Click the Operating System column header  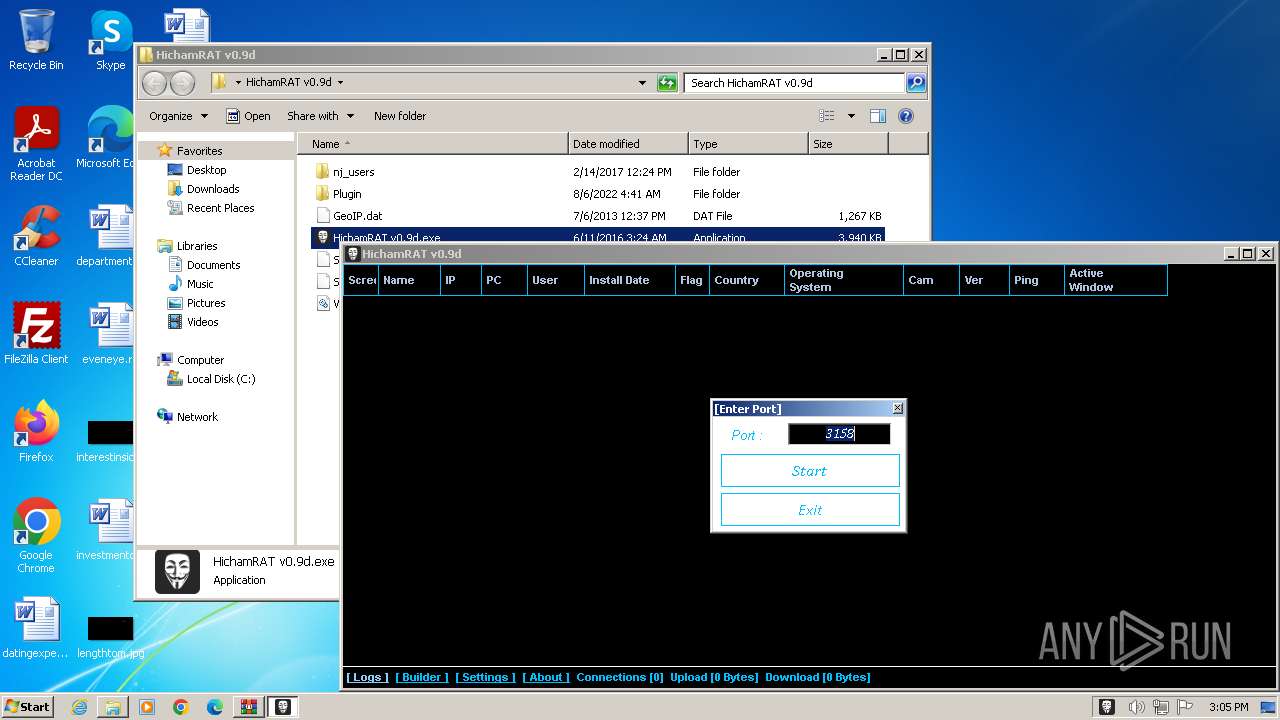843,280
